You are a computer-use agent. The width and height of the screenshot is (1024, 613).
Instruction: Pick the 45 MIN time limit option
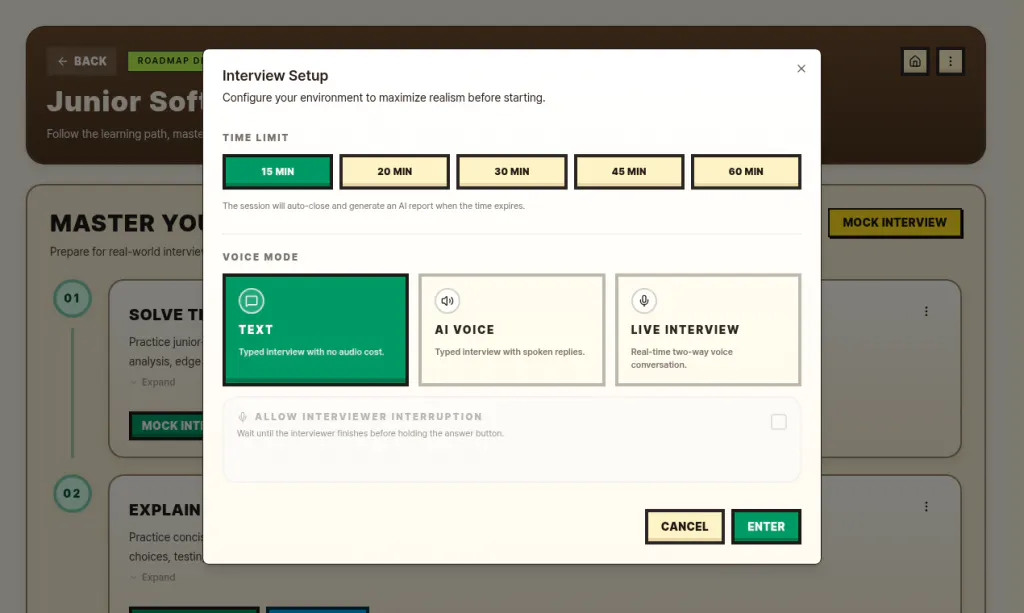(x=629, y=172)
